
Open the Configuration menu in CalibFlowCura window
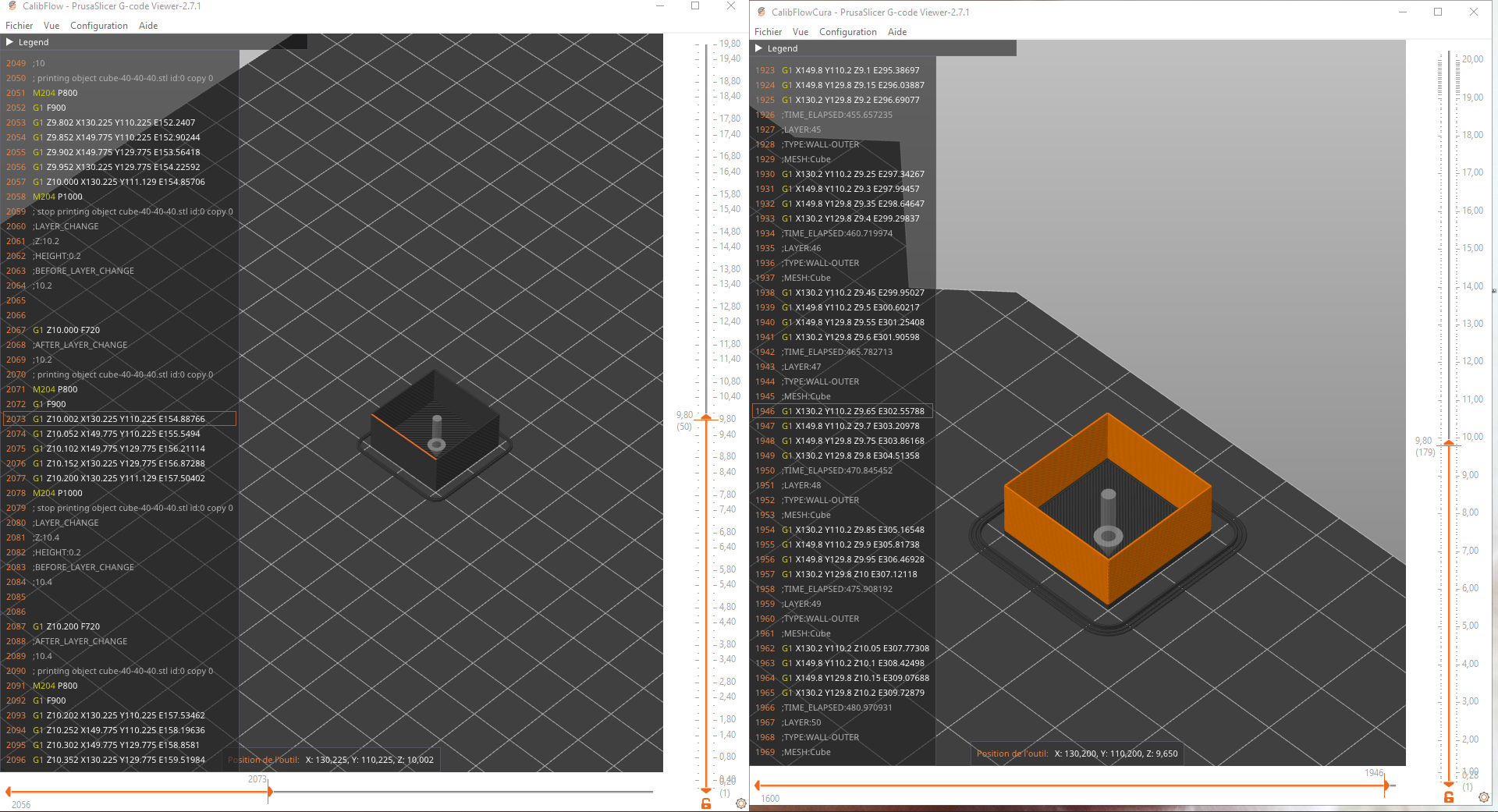coord(847,32)
